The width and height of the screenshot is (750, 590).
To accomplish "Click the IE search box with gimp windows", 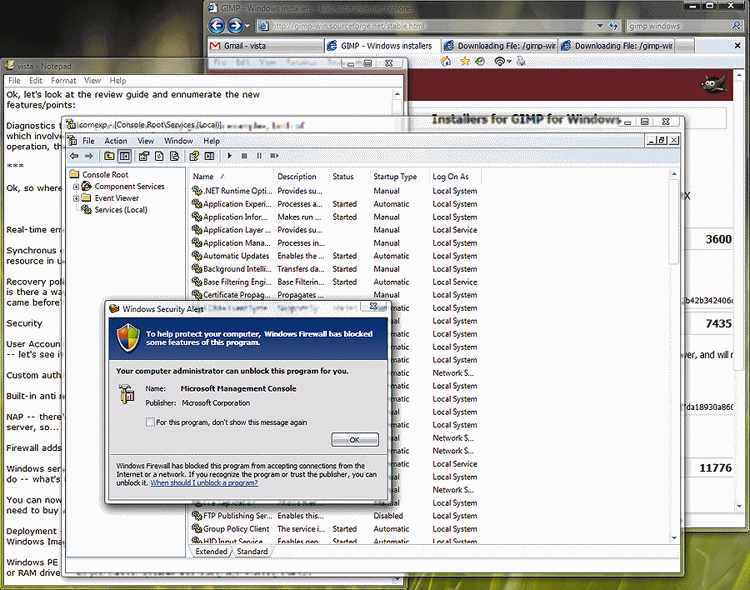I will pyautogui.click(x=678, y=26).
